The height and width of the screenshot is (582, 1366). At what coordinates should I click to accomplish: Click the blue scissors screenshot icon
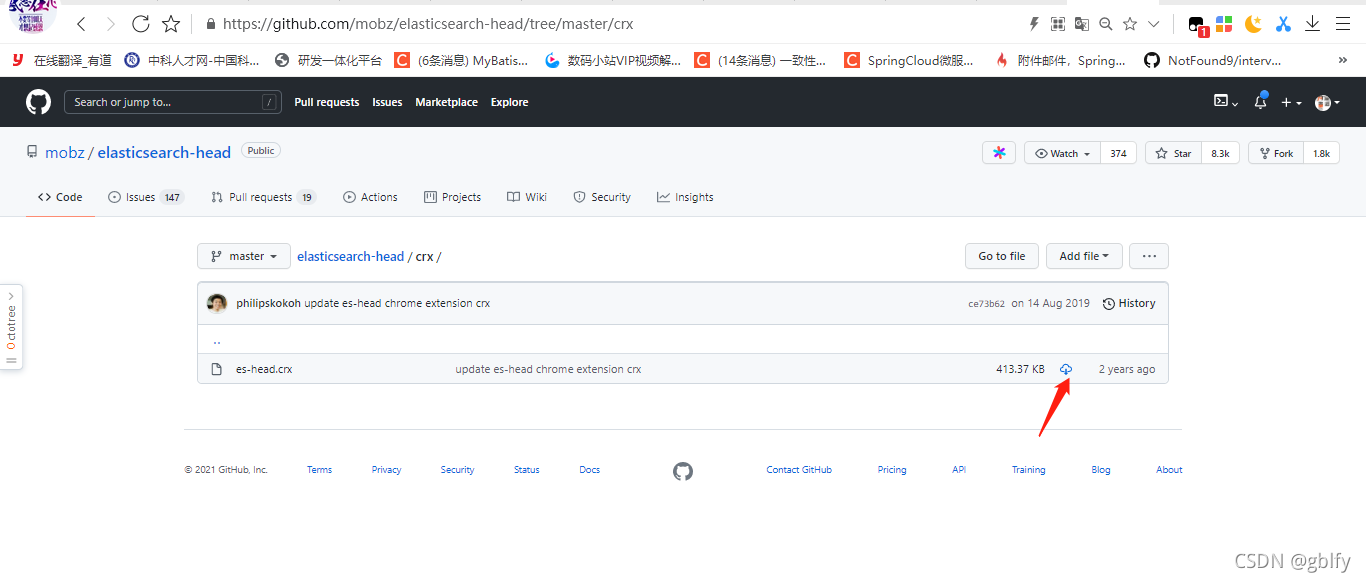[1283, 23]
